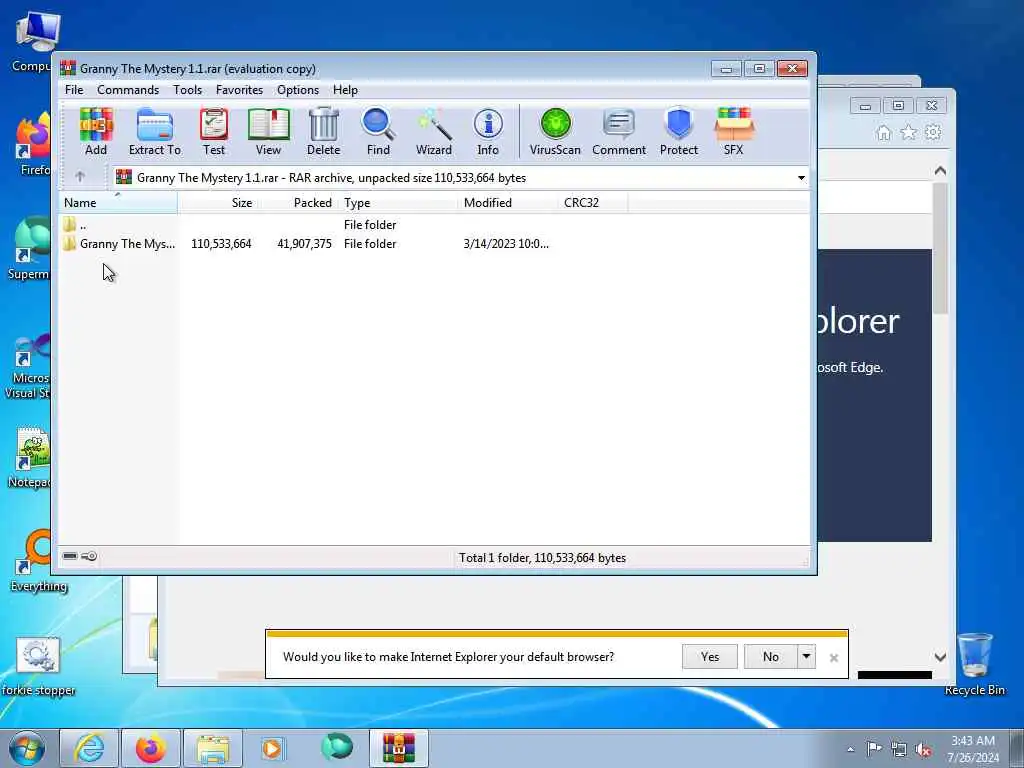Open Internet Explorer Tools gear icon
This screenshot has width=1024, height=768.
pos(933,133)
